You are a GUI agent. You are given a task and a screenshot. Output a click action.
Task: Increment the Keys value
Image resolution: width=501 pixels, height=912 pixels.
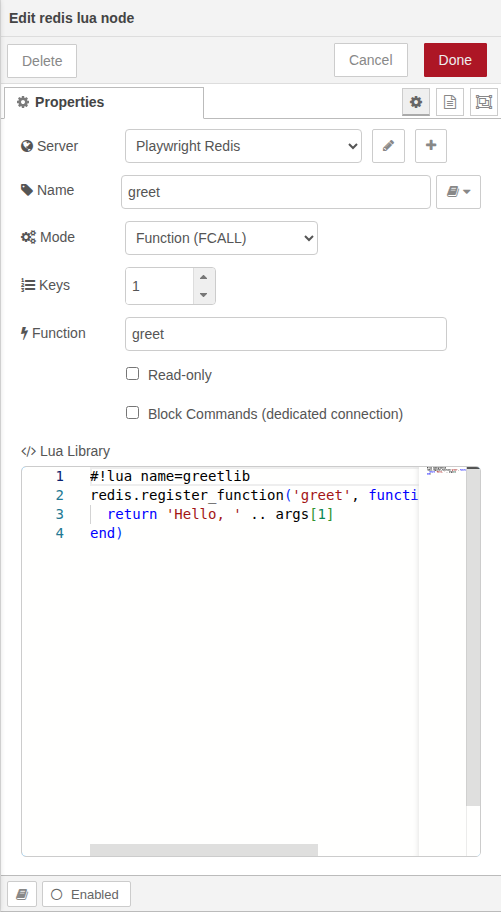(x=204, y=277)
